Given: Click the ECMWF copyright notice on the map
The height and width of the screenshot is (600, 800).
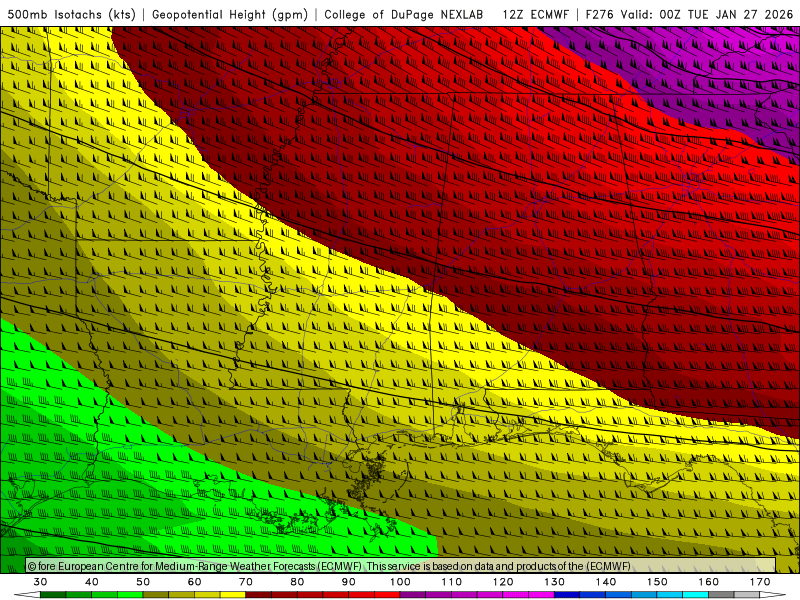Looking at the screenshot, I should 329,566.
